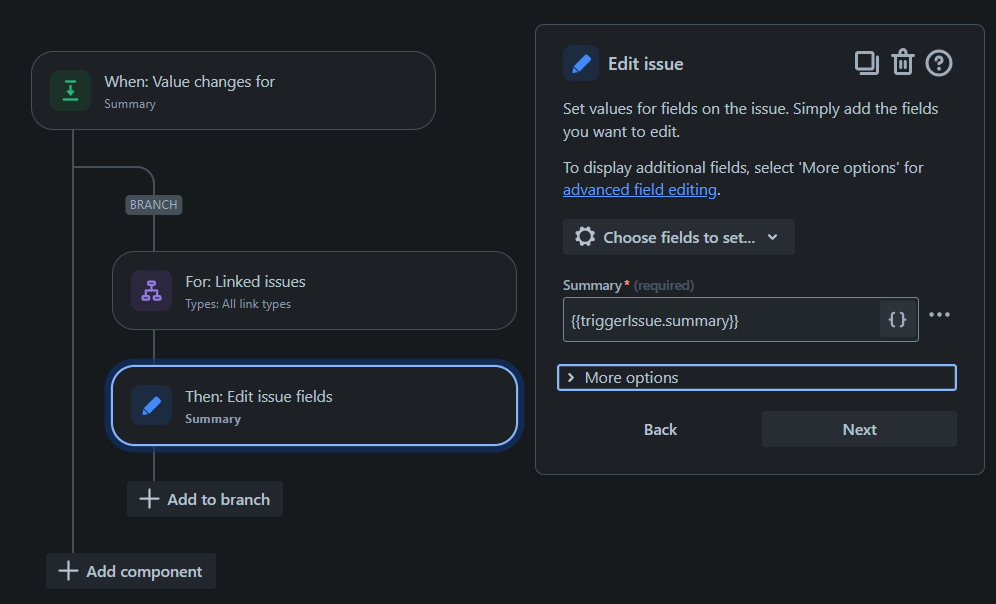Delete the Edit issue component
This screenshot has width=996, height=604.
tap(903, 63)
